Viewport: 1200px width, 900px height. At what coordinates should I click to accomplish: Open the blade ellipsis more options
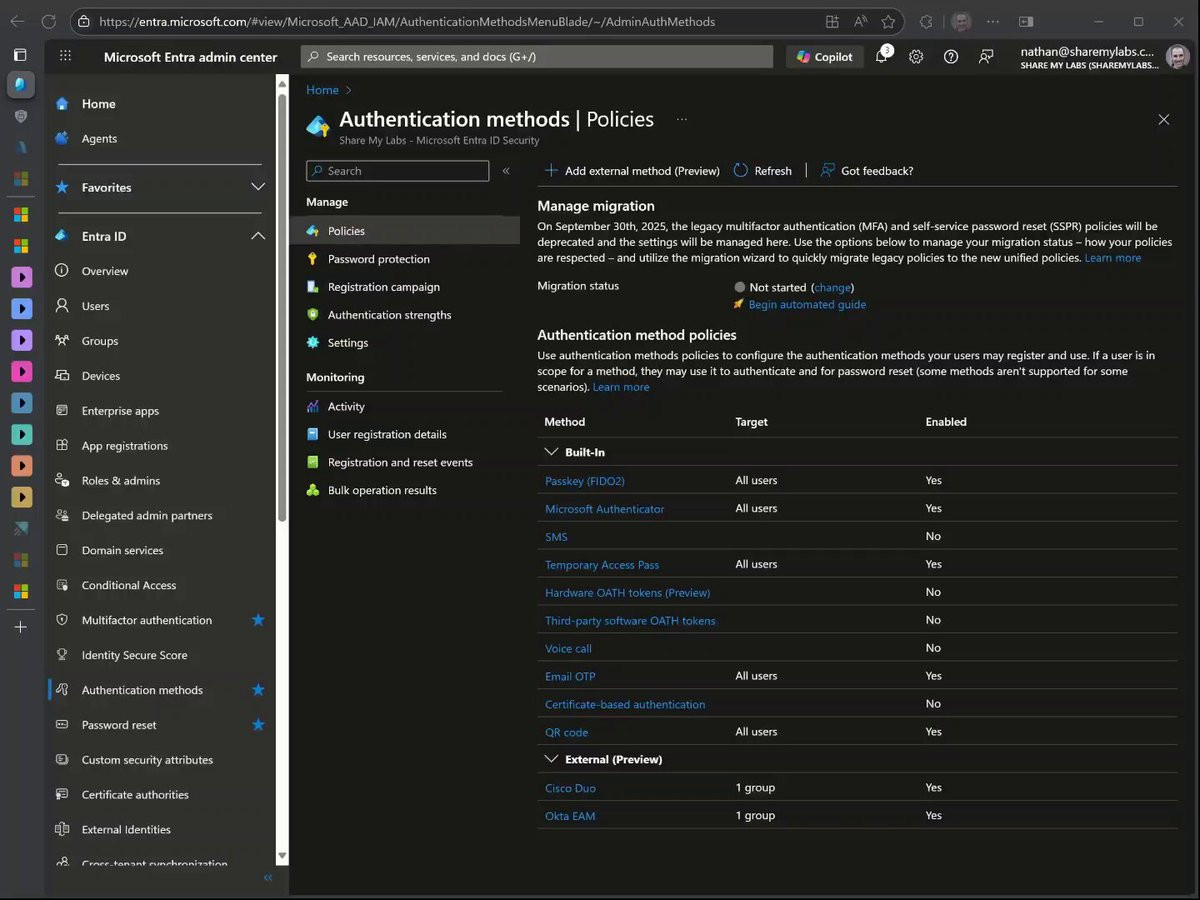click(x=682, y=119)
